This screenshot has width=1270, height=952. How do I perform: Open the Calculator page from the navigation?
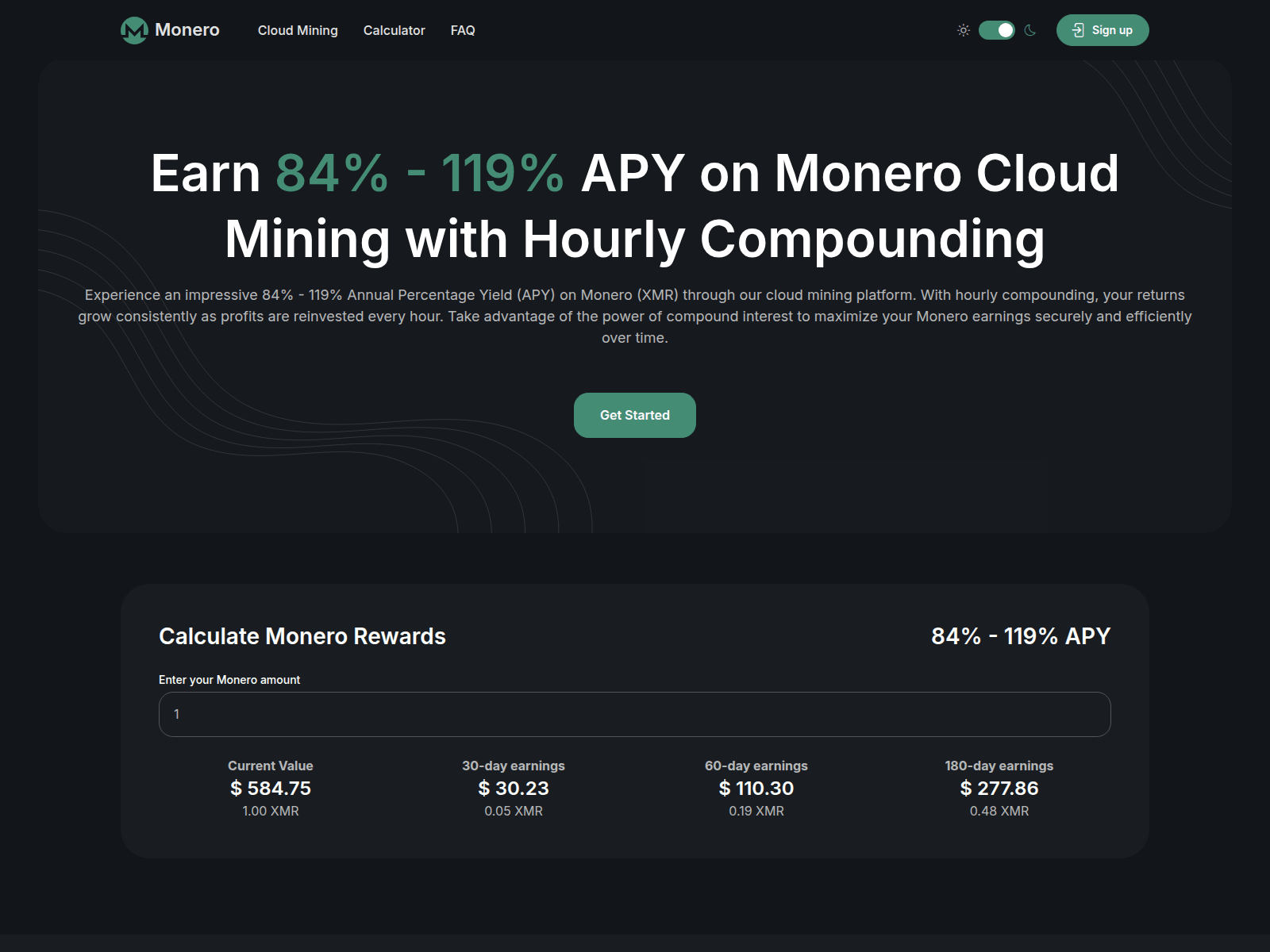coord(394,30)
